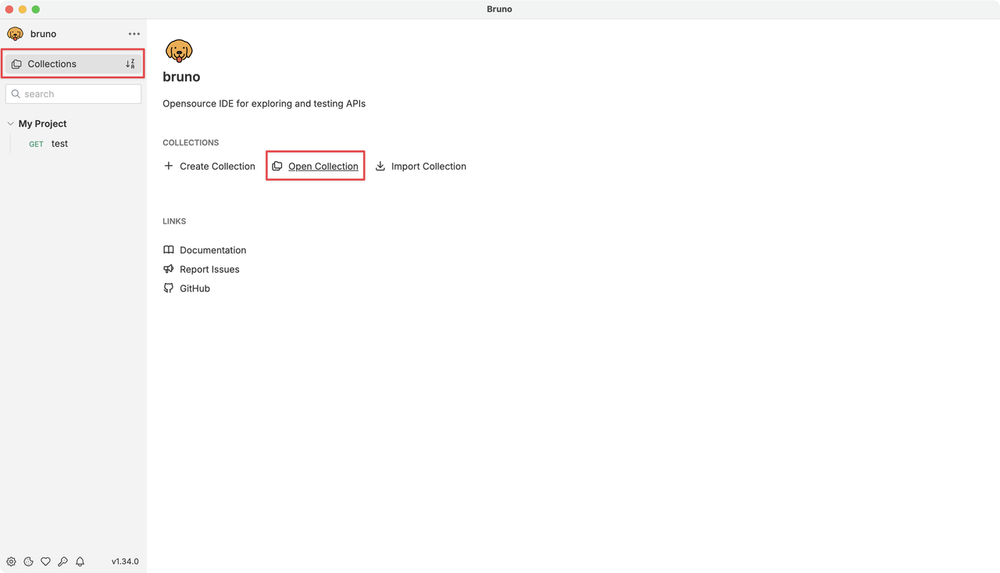Open notifications with the bell icon
The image size is (1000, 573).
coord(80,562)
